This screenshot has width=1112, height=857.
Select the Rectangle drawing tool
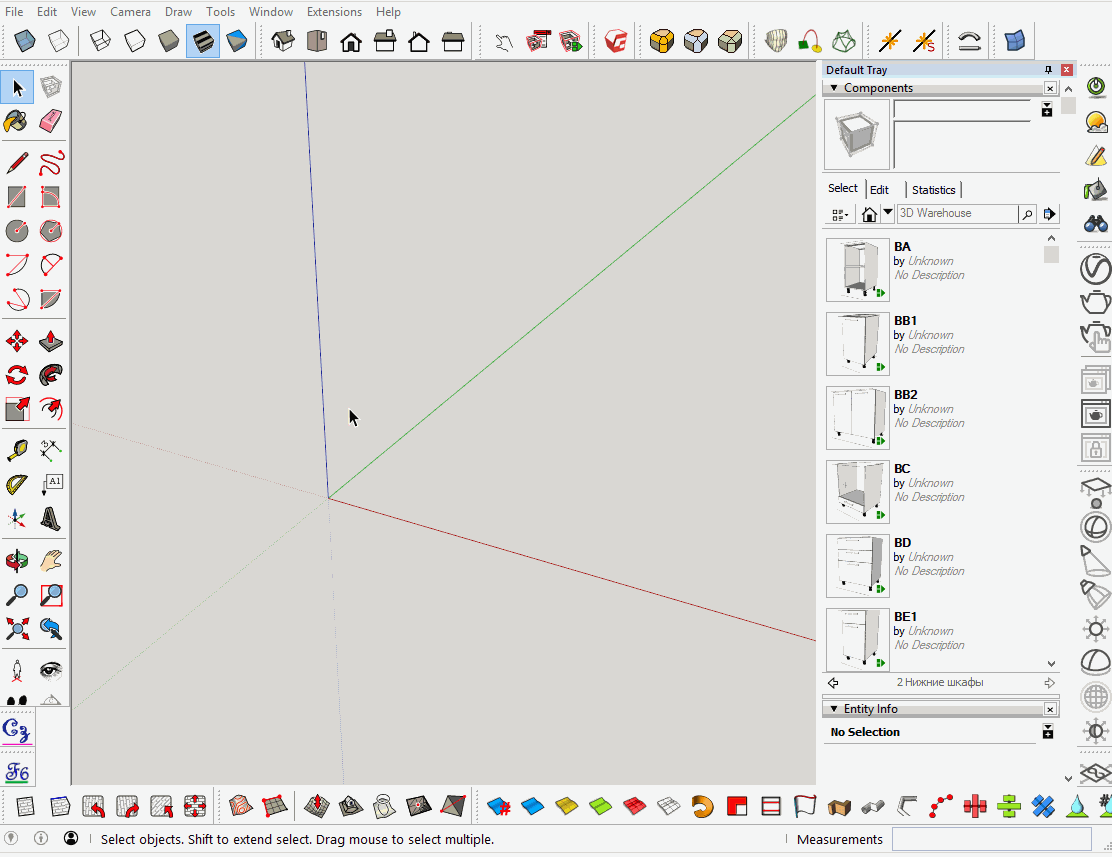point(16,197)
